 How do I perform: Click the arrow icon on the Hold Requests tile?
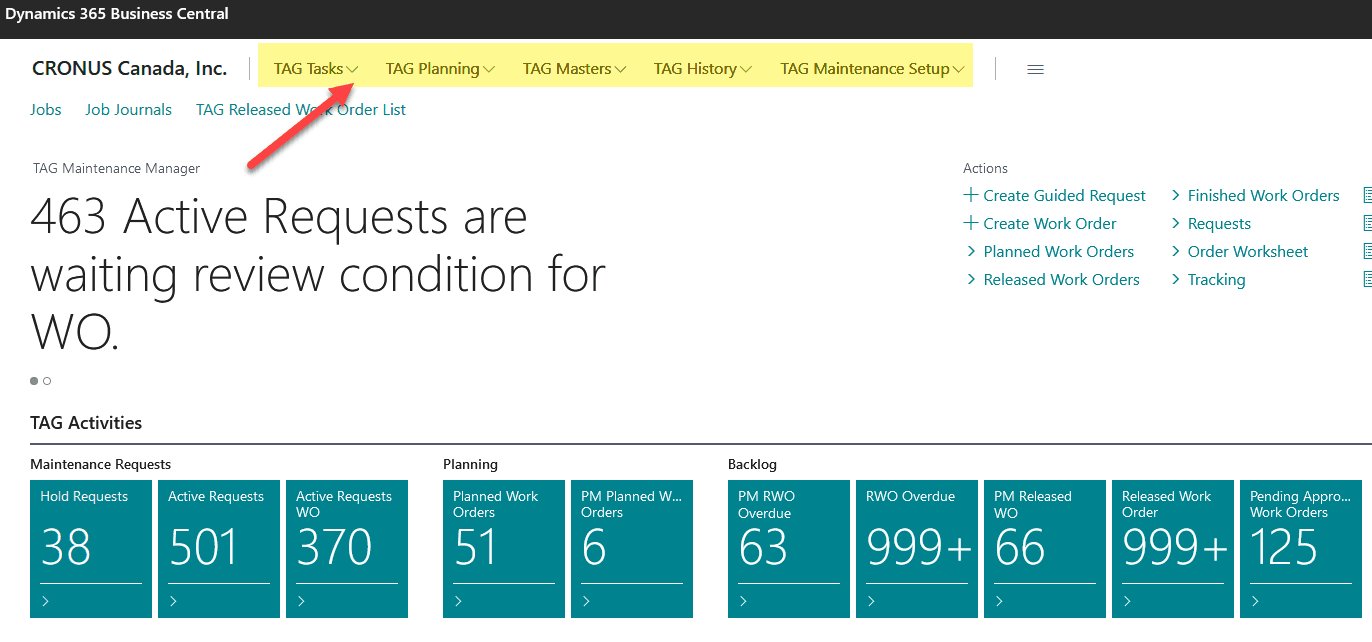pos(46,601)
